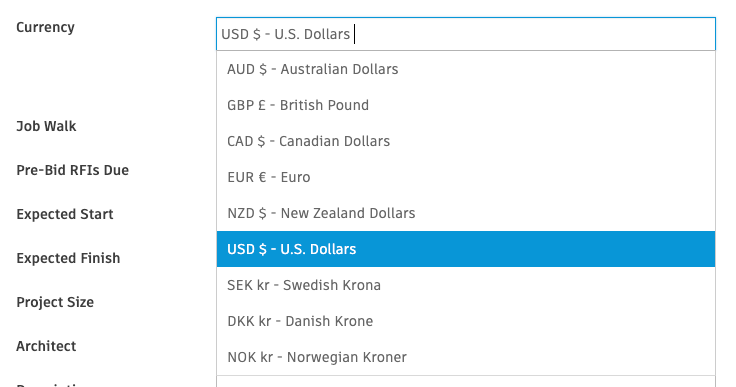Pick SEK kr - Swedish Krona option

(x=466, y=285)
